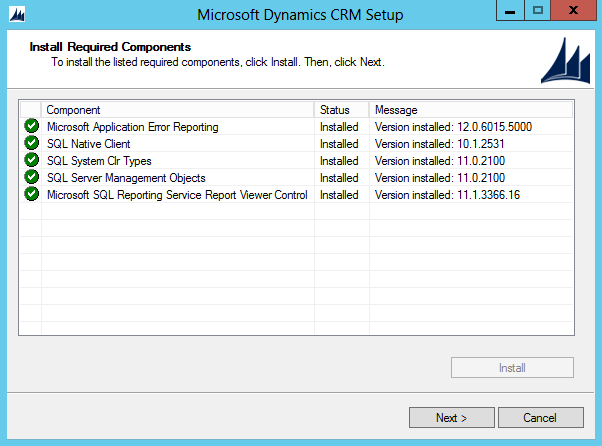Click version message 10.1.2531
602x446 pixels.
point(439,144)
